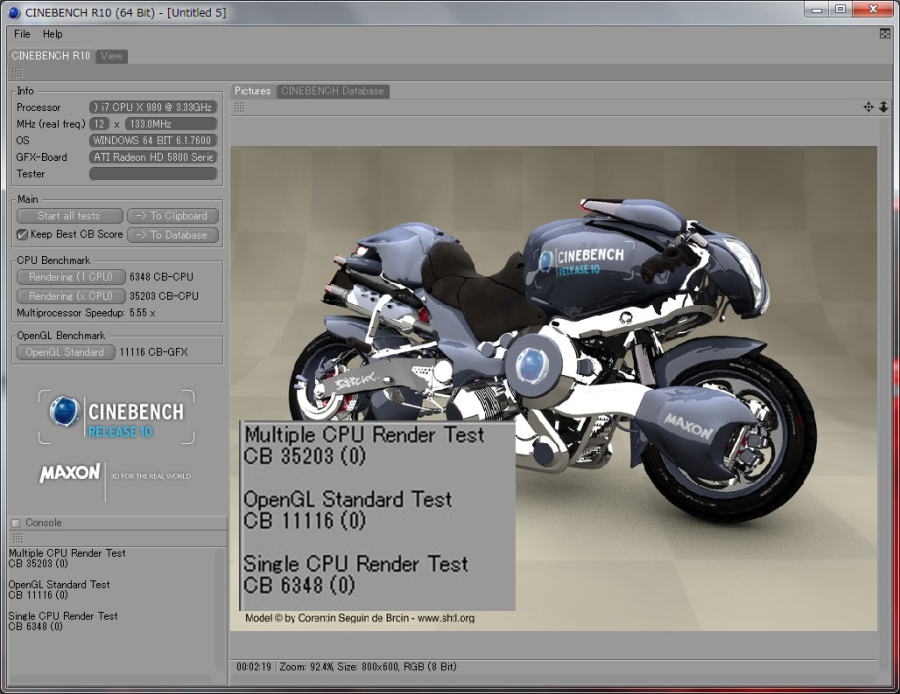Click the CINEBENCH app icon in title bar
The image size is (900, 694).
13,10
